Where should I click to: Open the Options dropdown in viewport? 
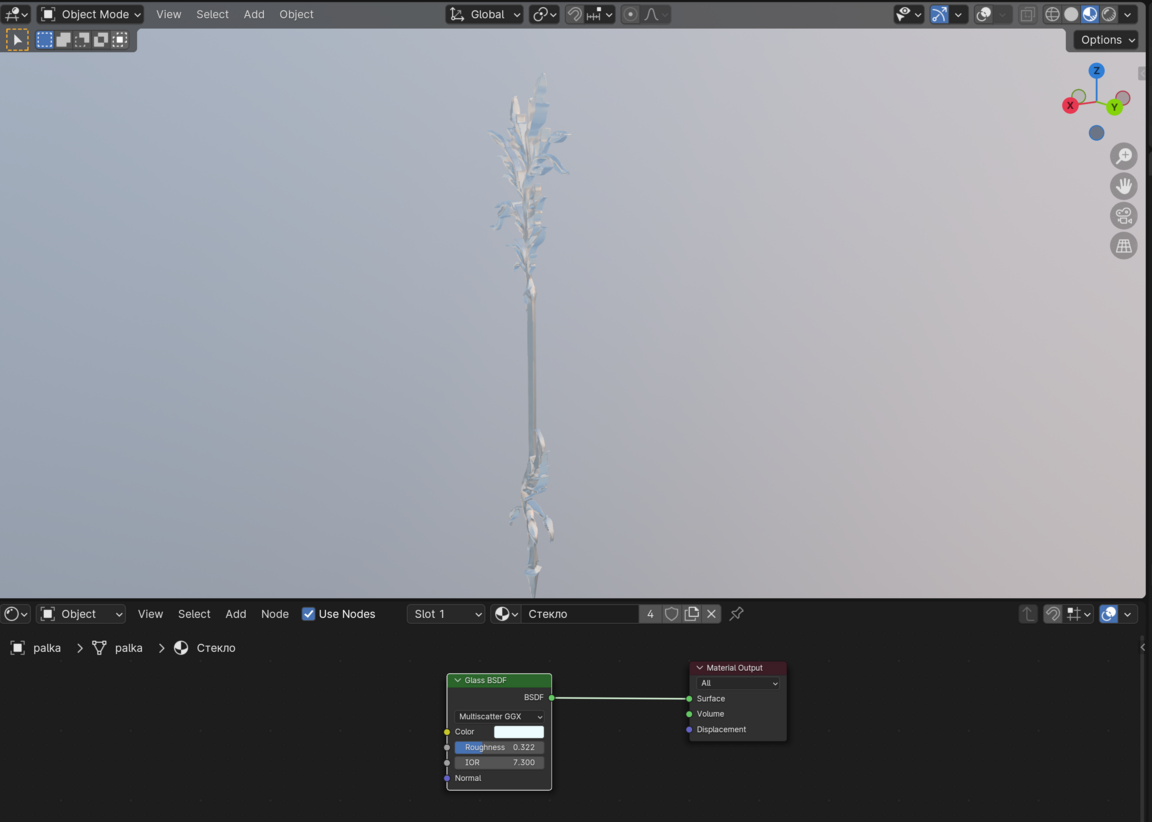[x=1106, y=40]
